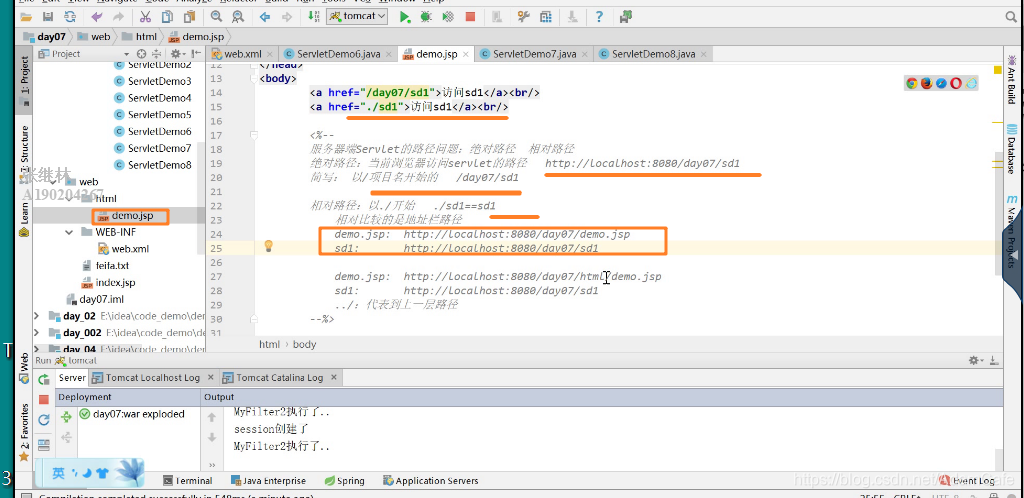Viewport: 1024px width, 498px height.
Task: Open page in Chrome browser icon
Action: [x=912, y=83]
